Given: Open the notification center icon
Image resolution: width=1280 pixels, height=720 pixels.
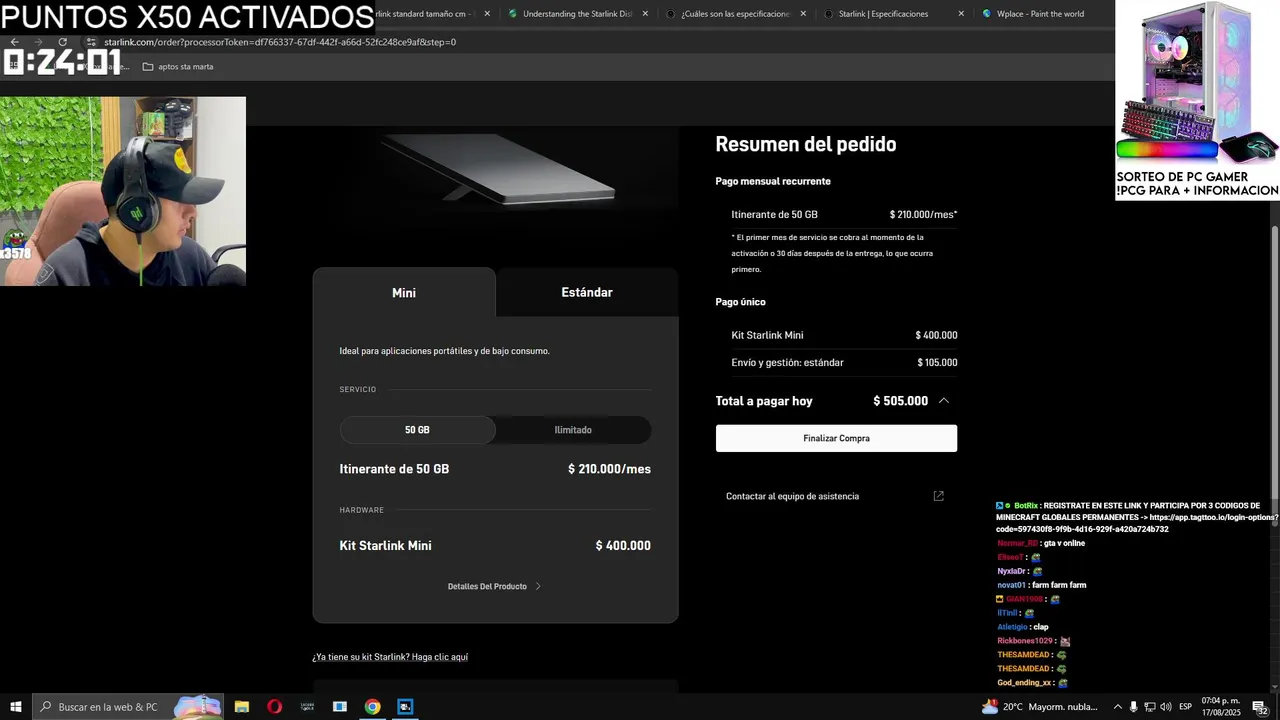Looking at the screenshot, I should click(x=1260, y=707).
